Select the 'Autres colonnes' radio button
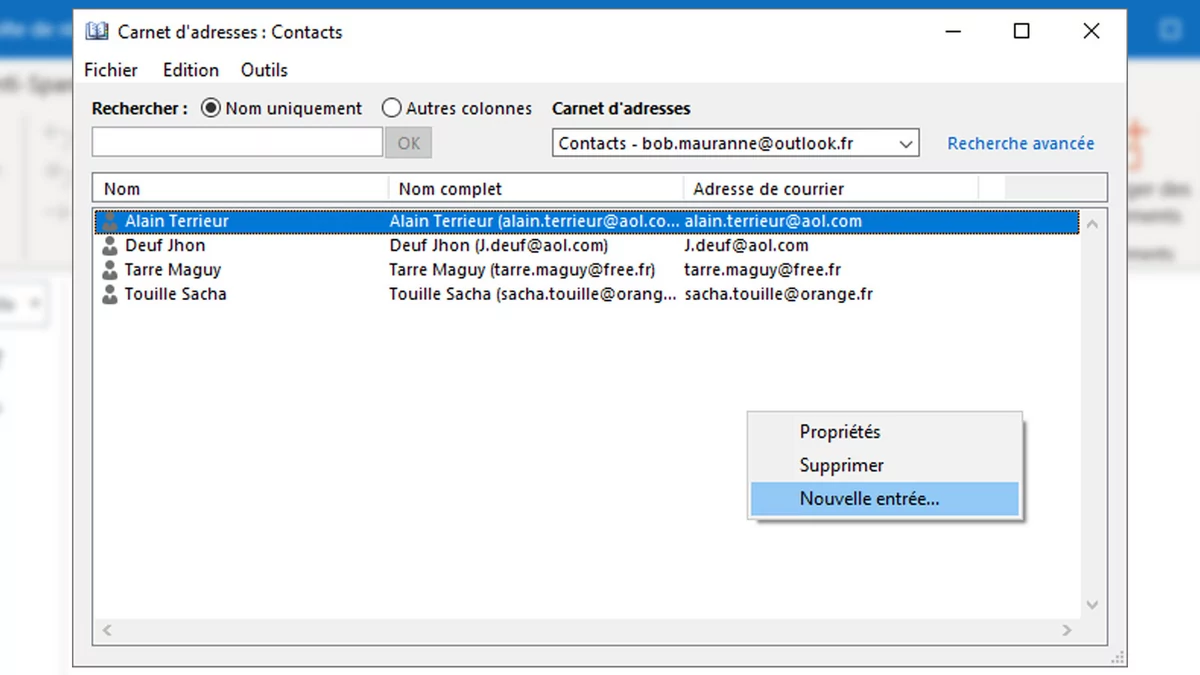This screenshot has width=1200, height=675. coord(392,108)
